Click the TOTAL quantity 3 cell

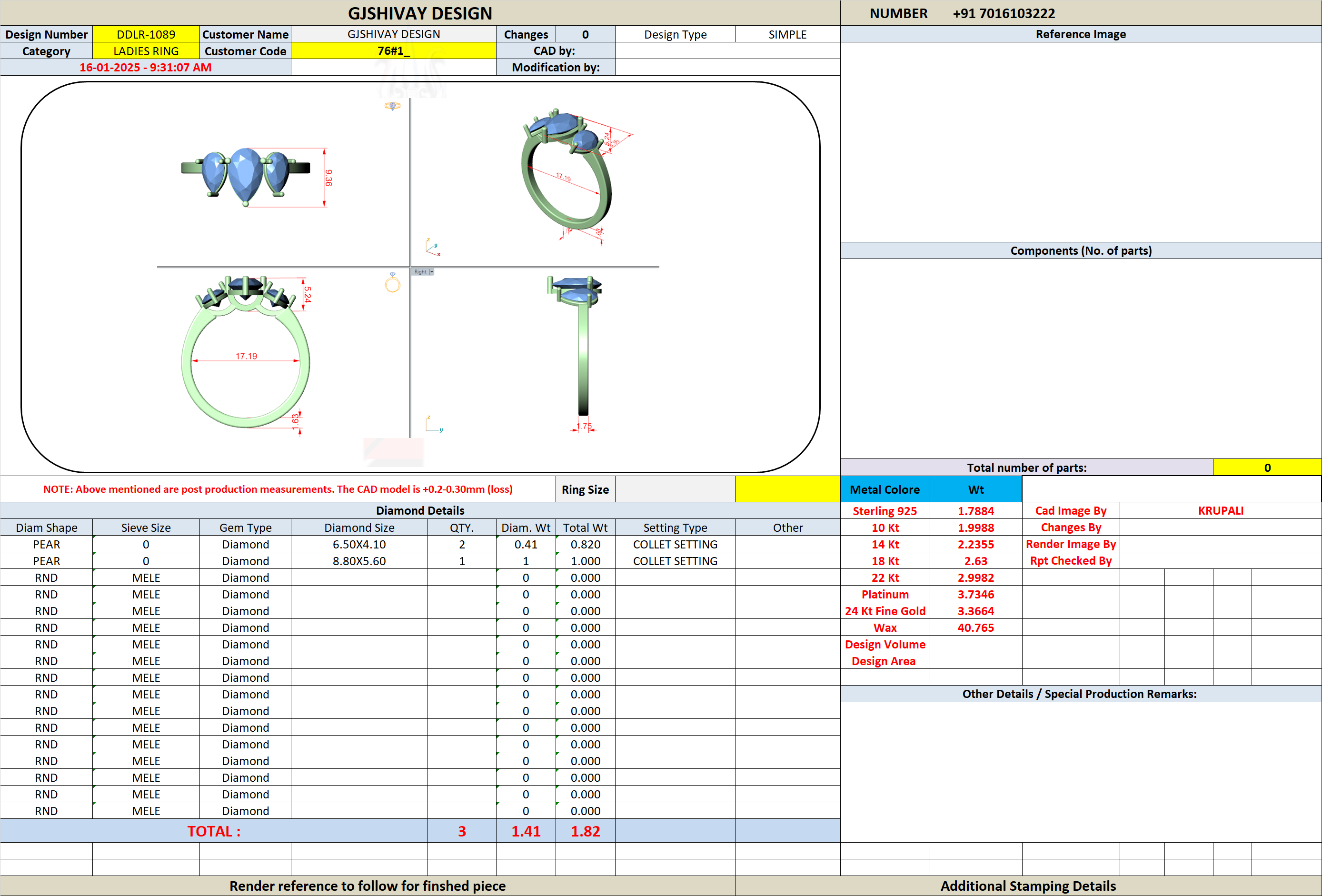tap(461, 831)
